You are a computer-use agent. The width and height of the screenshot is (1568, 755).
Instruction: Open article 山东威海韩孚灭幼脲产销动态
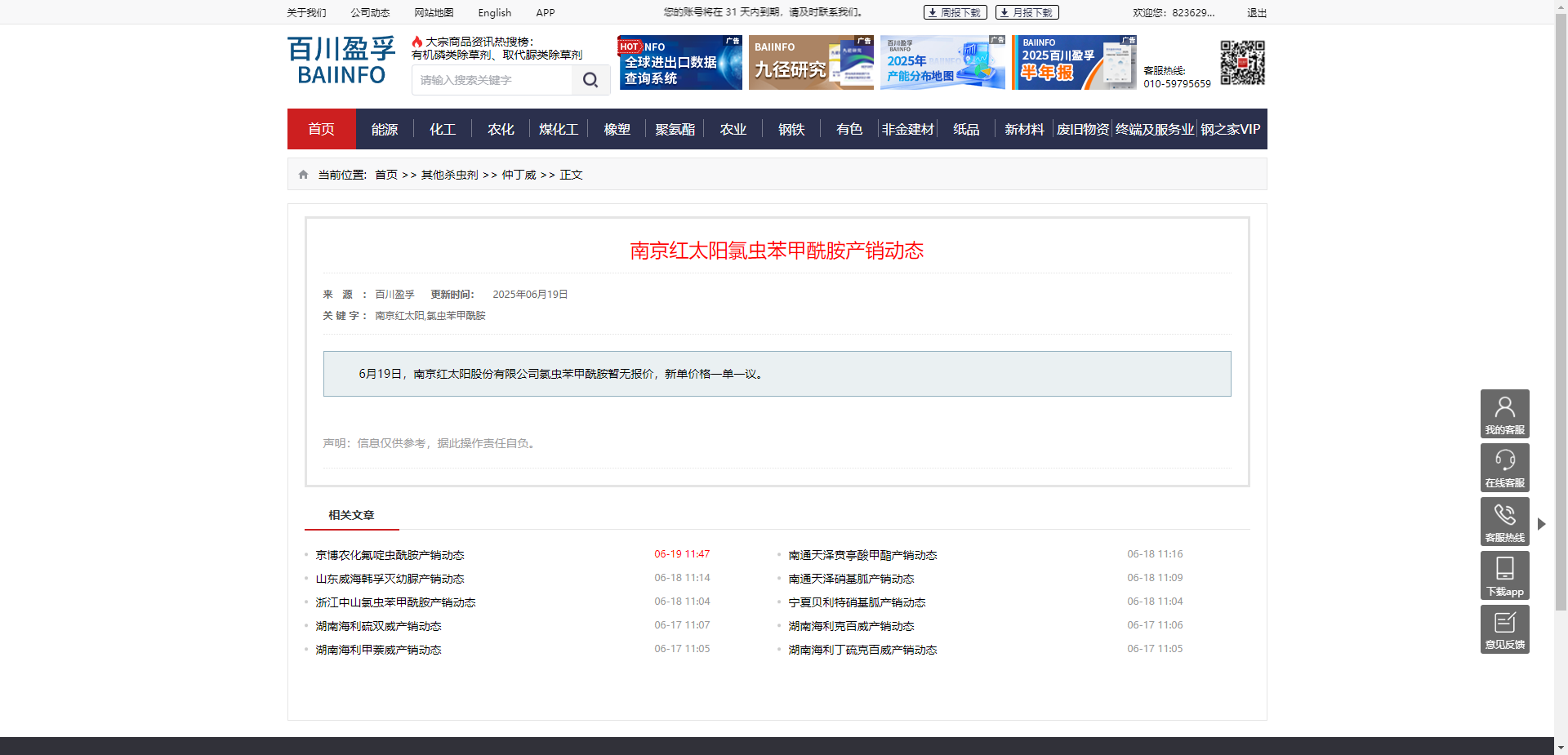pos(390,579)
